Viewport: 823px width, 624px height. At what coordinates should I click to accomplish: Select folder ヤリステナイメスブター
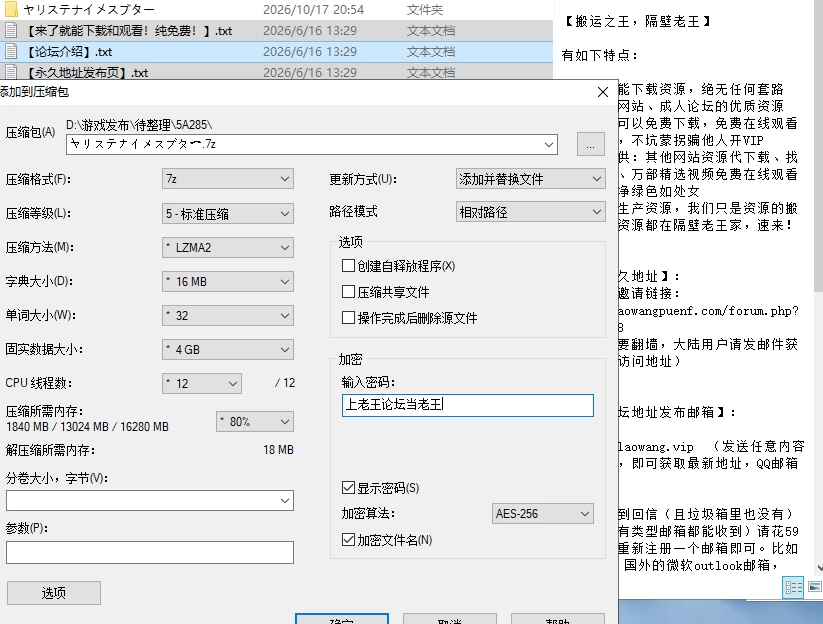coord(276,9)
